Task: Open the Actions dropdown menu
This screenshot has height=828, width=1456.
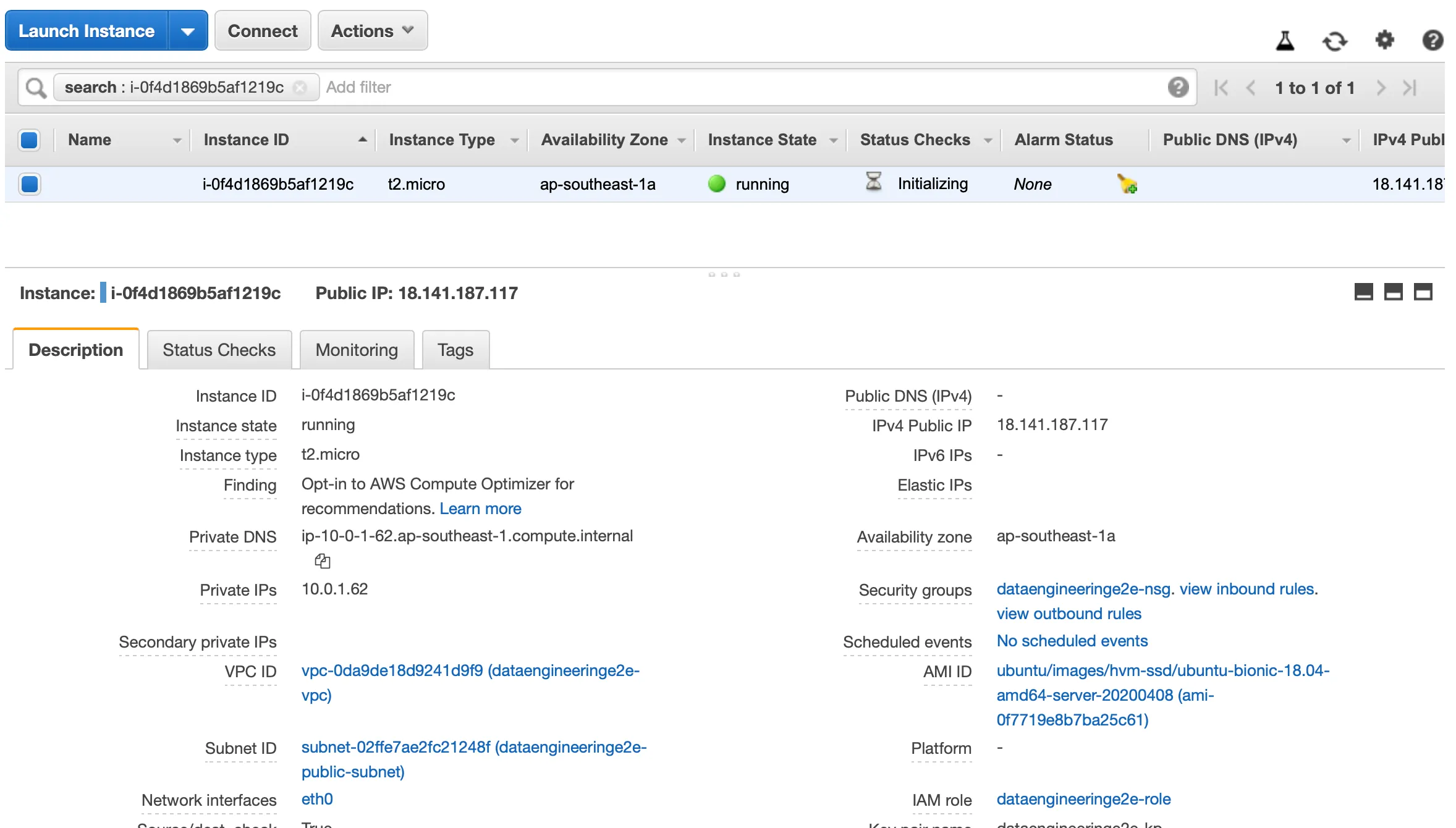Action: tap(373, 30)
